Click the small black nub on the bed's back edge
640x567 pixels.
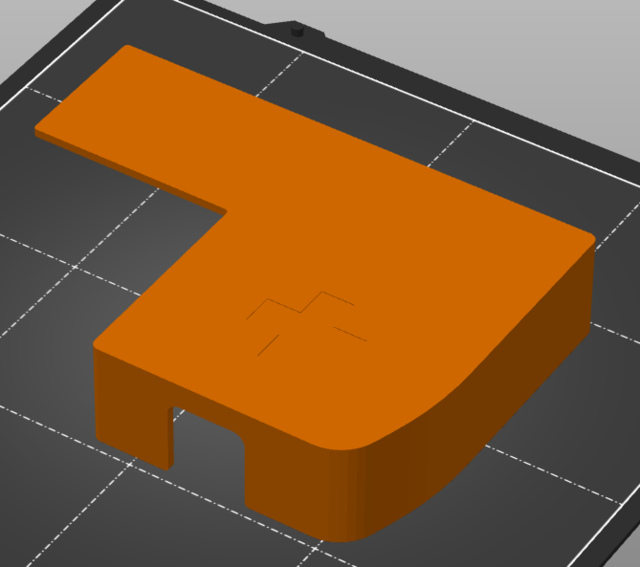(297, 32)
